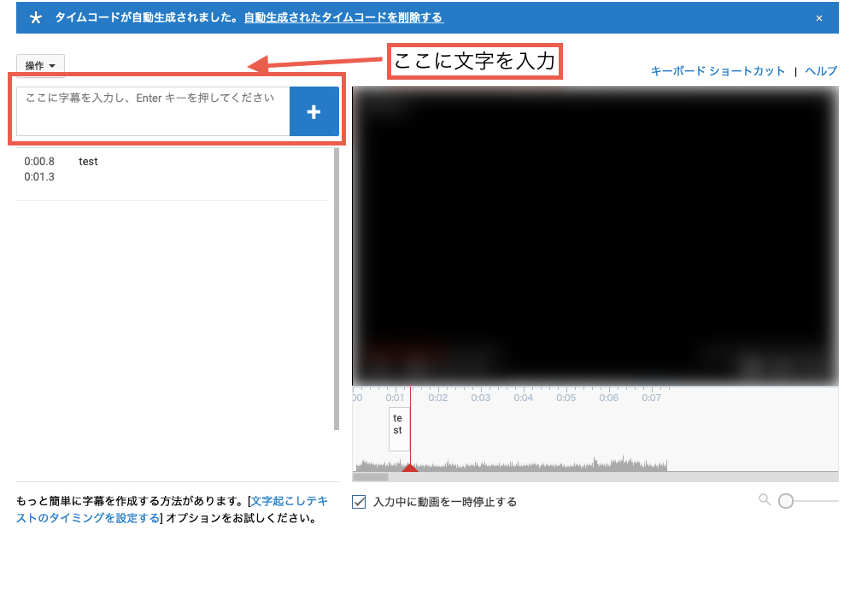The width and height of the screenshot is (850, 589).
Task: Open the 操作 dropdown menu
Action: [x=40, y=66]
